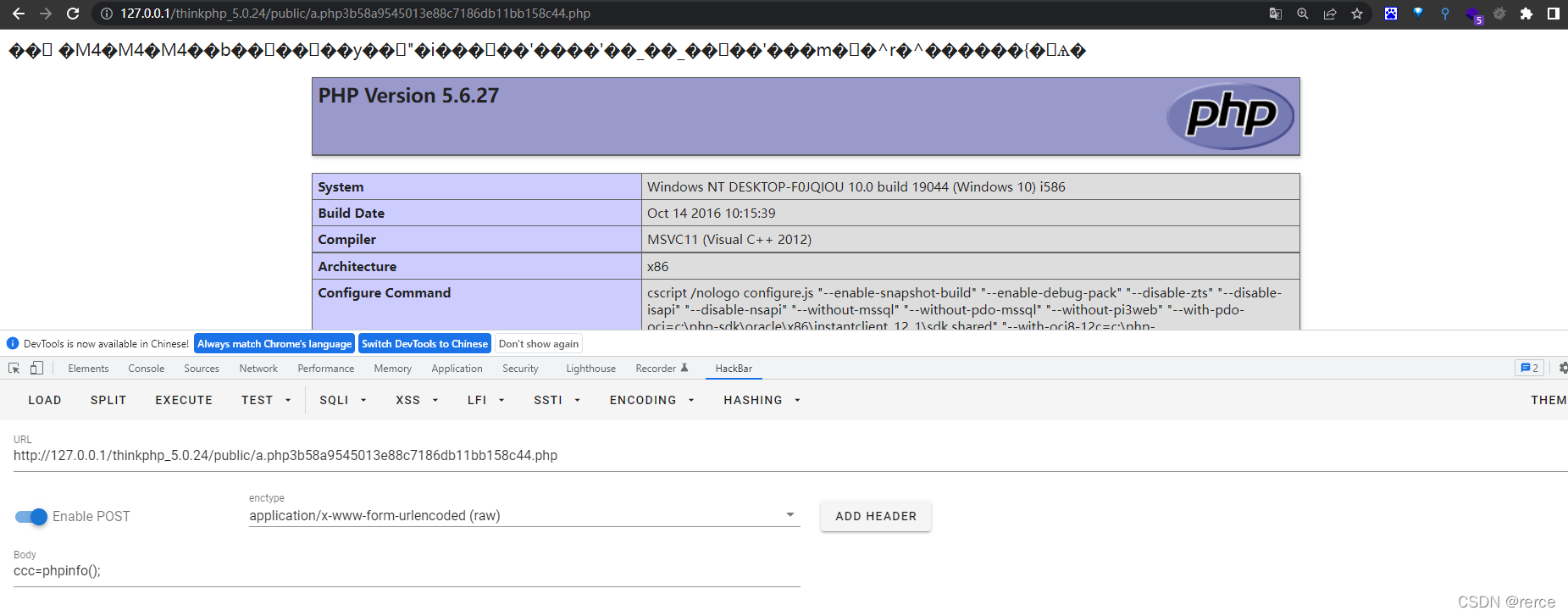Click the share page icon
This screenshot has height=616, width=1568.
pyautogui.click(x=1330, y=14)
